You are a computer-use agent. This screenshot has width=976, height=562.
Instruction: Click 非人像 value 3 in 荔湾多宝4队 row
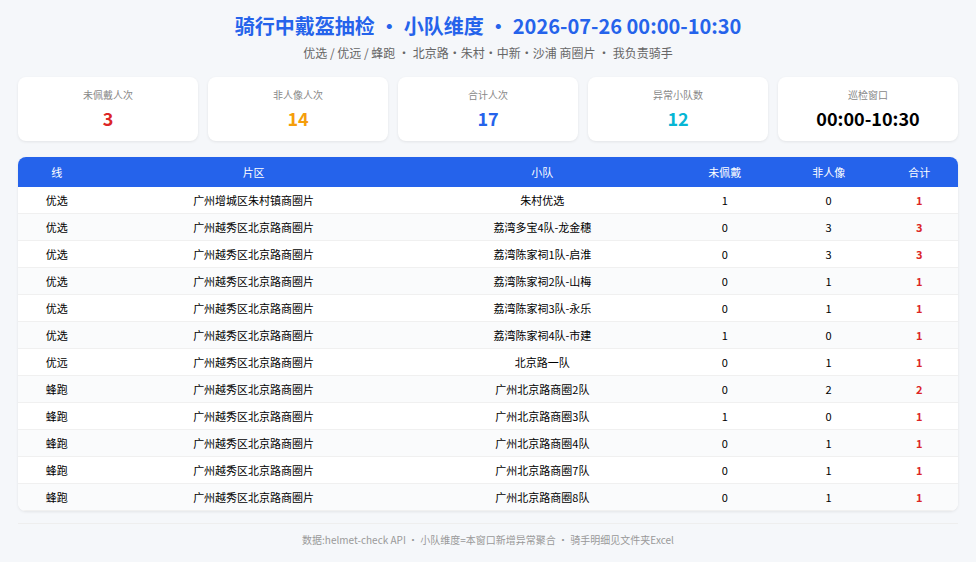point(828,228)
